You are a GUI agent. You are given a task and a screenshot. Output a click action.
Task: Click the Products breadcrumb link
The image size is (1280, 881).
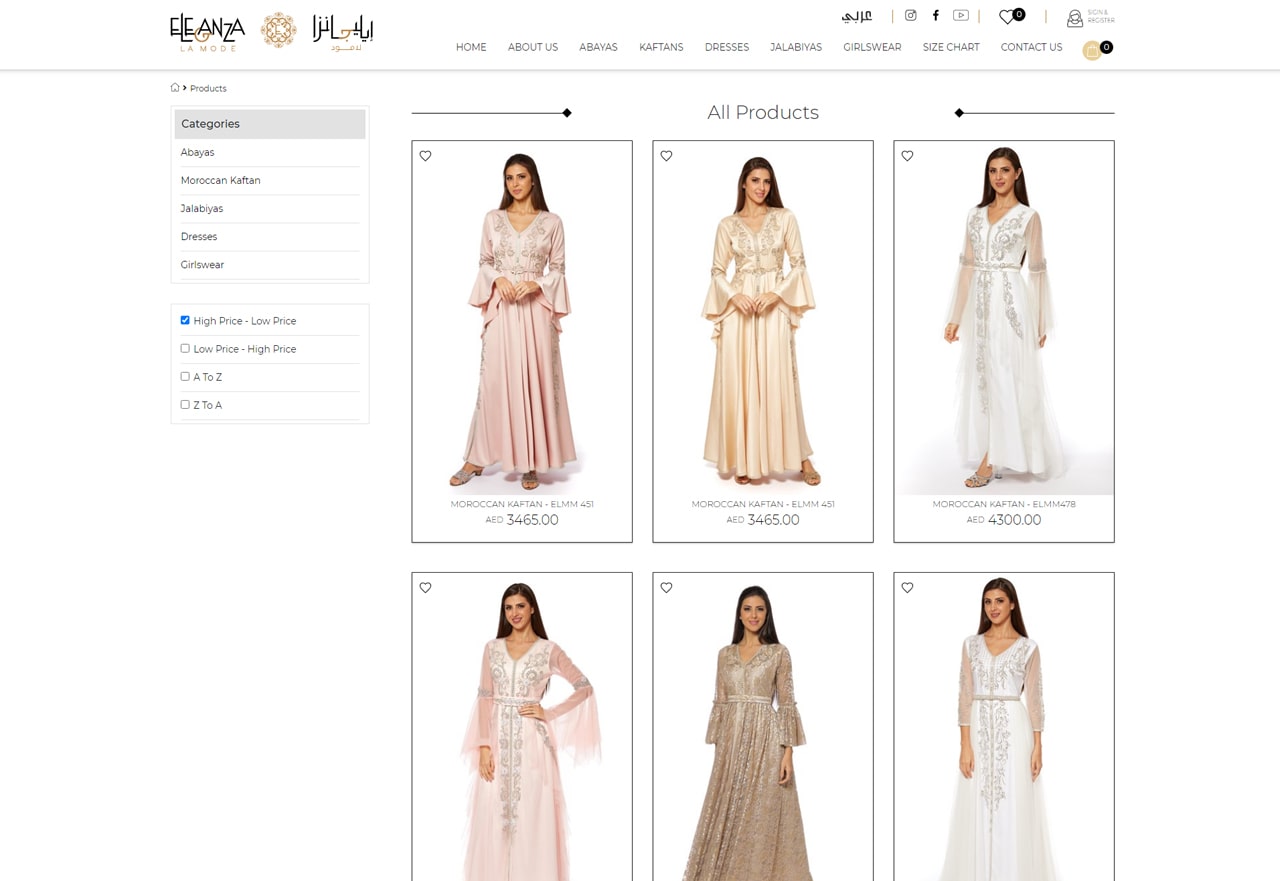208,88
